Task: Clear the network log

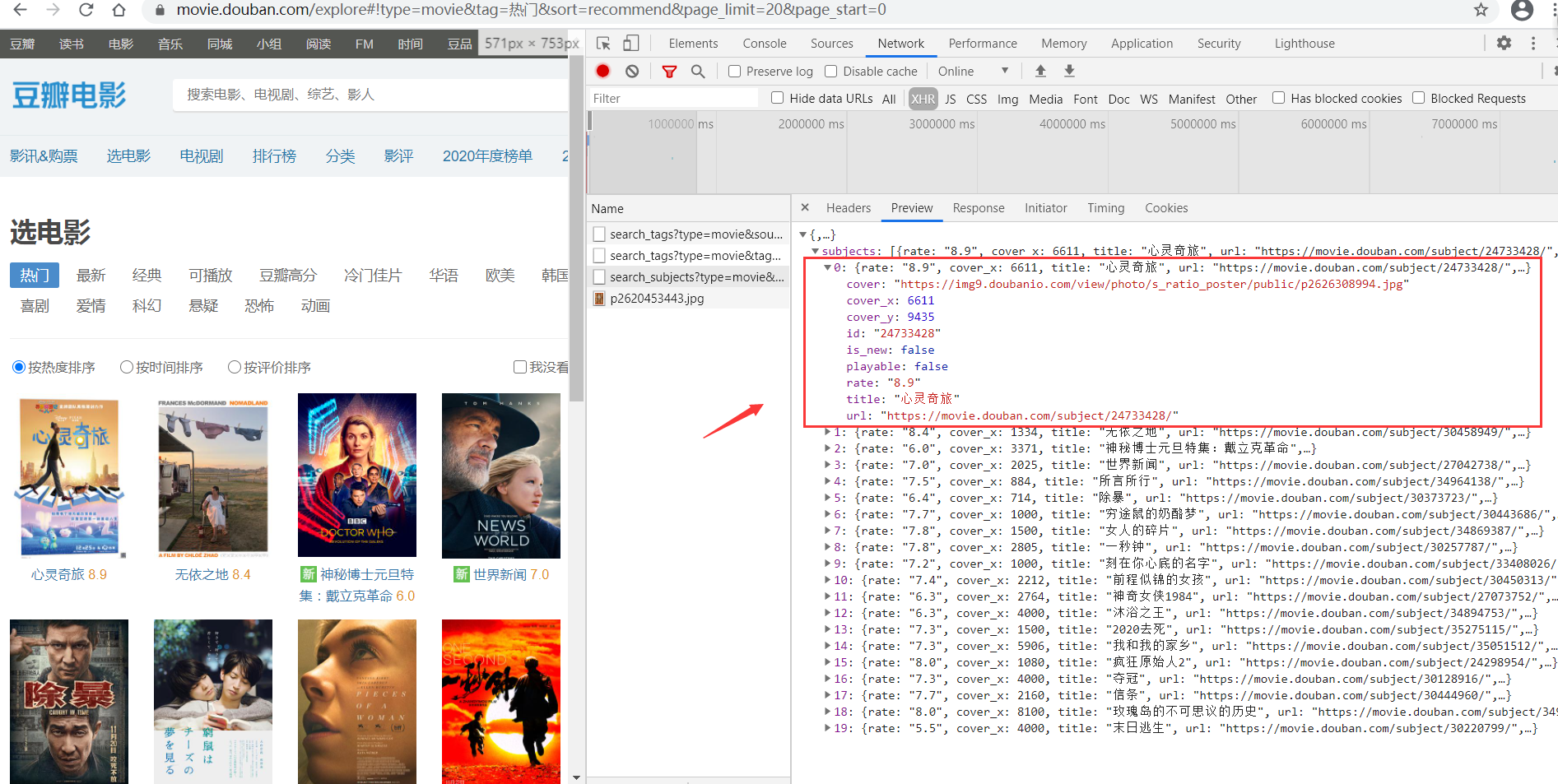Action: tap(632, 72)
